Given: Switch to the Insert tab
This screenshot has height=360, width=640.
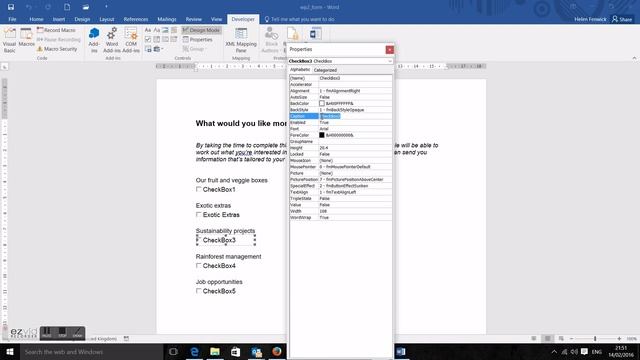Looking at the screenshot, I should coord(59,19).
